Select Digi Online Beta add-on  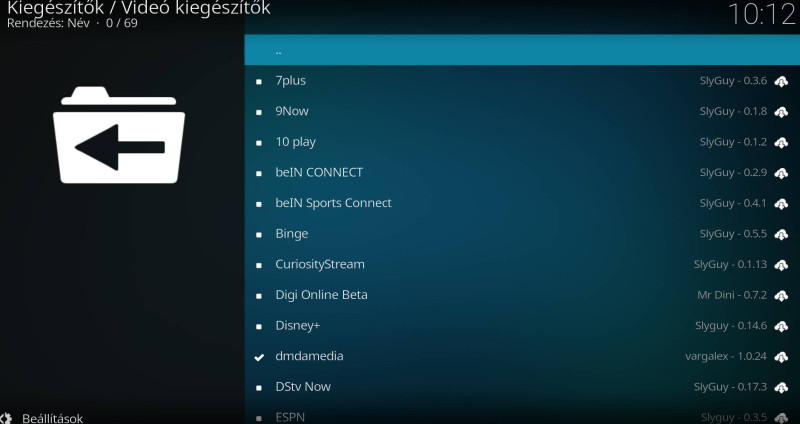coord(522,295)
